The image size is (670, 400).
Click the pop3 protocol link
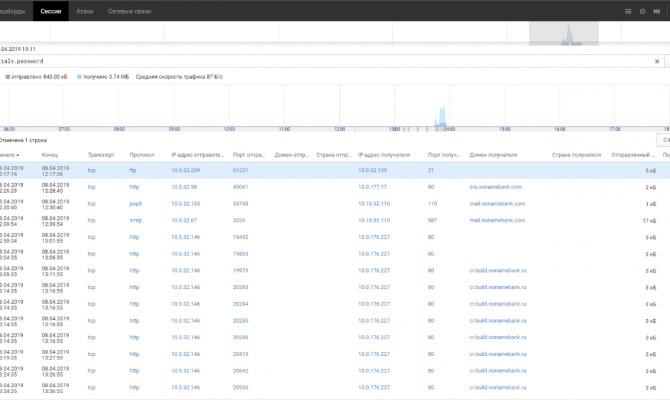coord(135,204)
